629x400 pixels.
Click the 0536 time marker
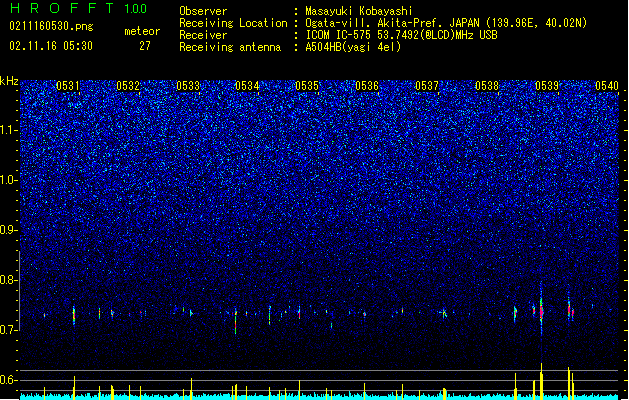point(367,85)
